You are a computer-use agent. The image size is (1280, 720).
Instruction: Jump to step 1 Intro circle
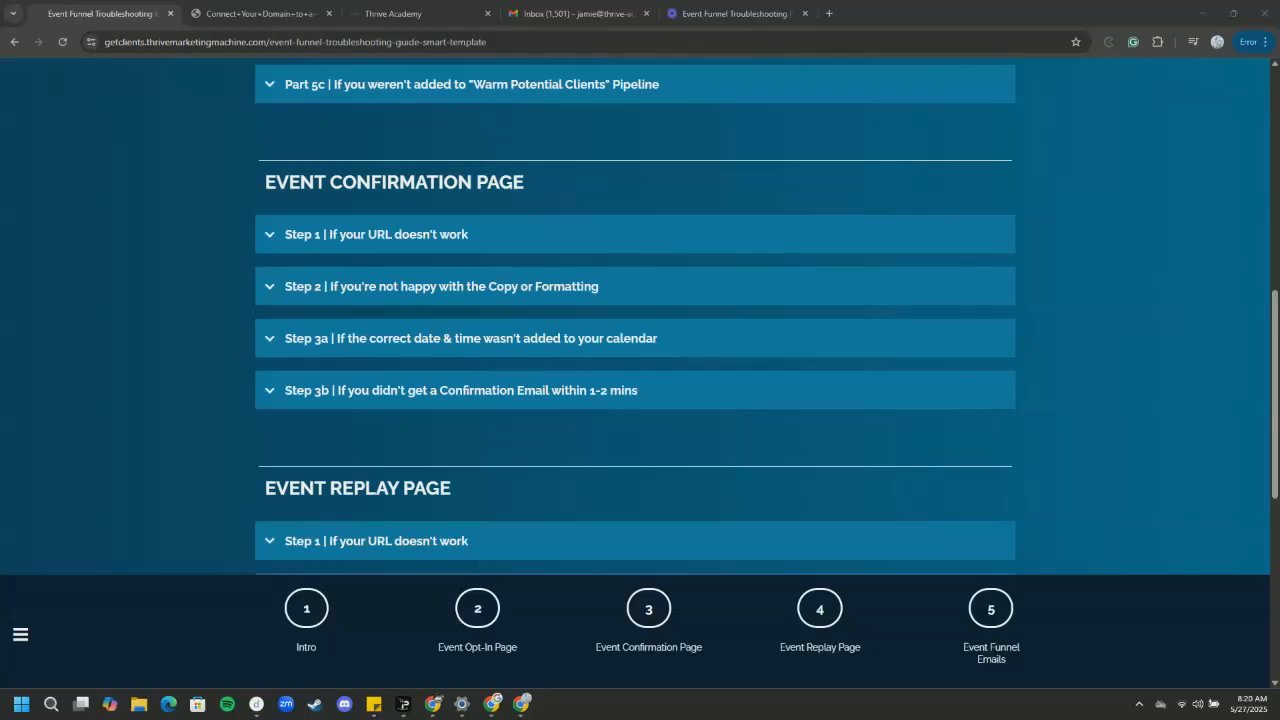(x=306, y=608)
